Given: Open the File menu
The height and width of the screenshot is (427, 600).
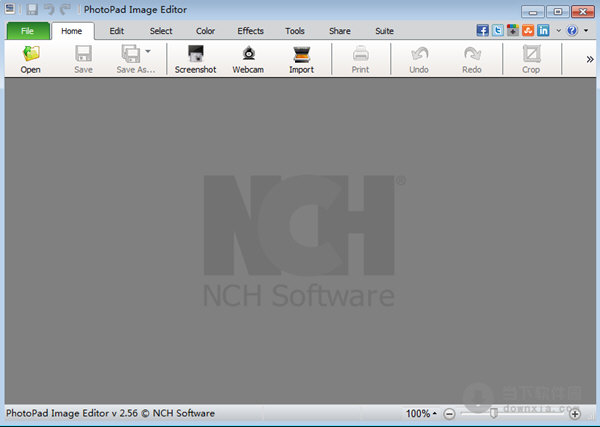Looking at the screenshot, I should 28,31.
